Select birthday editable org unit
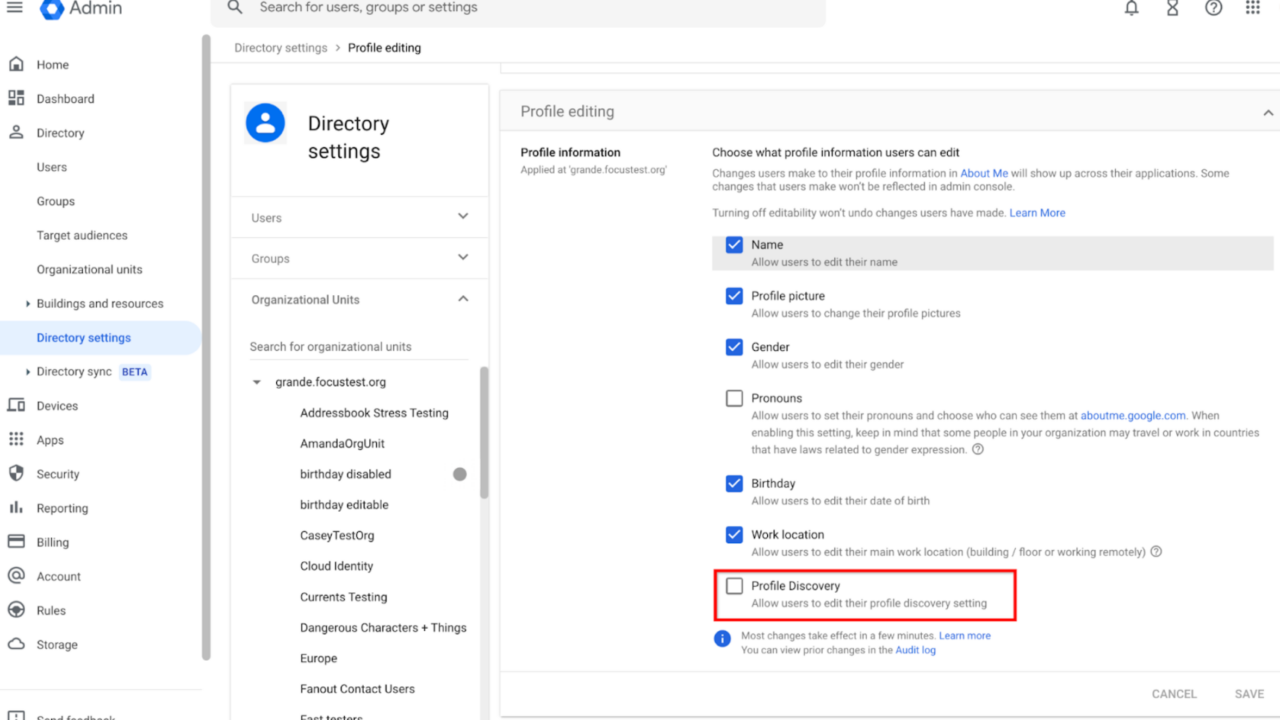The width and height of the screenshot is (1280, 720). coord(344,505)
